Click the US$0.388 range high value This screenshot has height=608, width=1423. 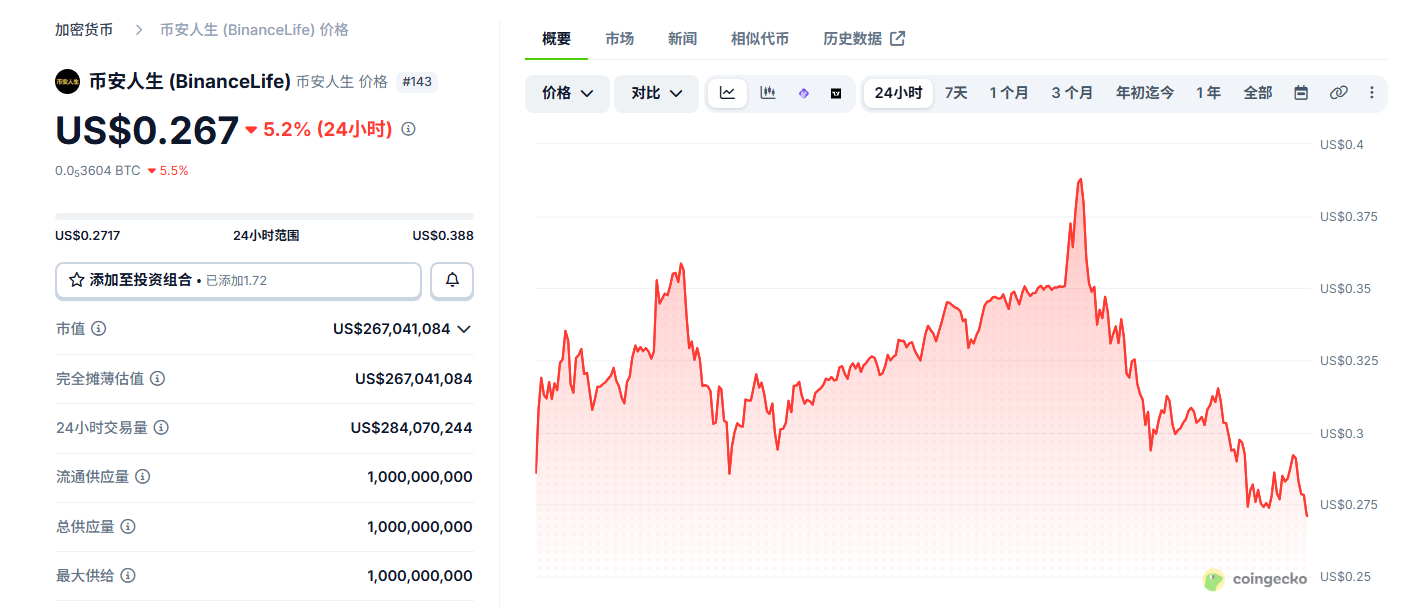tap(443, 236)
